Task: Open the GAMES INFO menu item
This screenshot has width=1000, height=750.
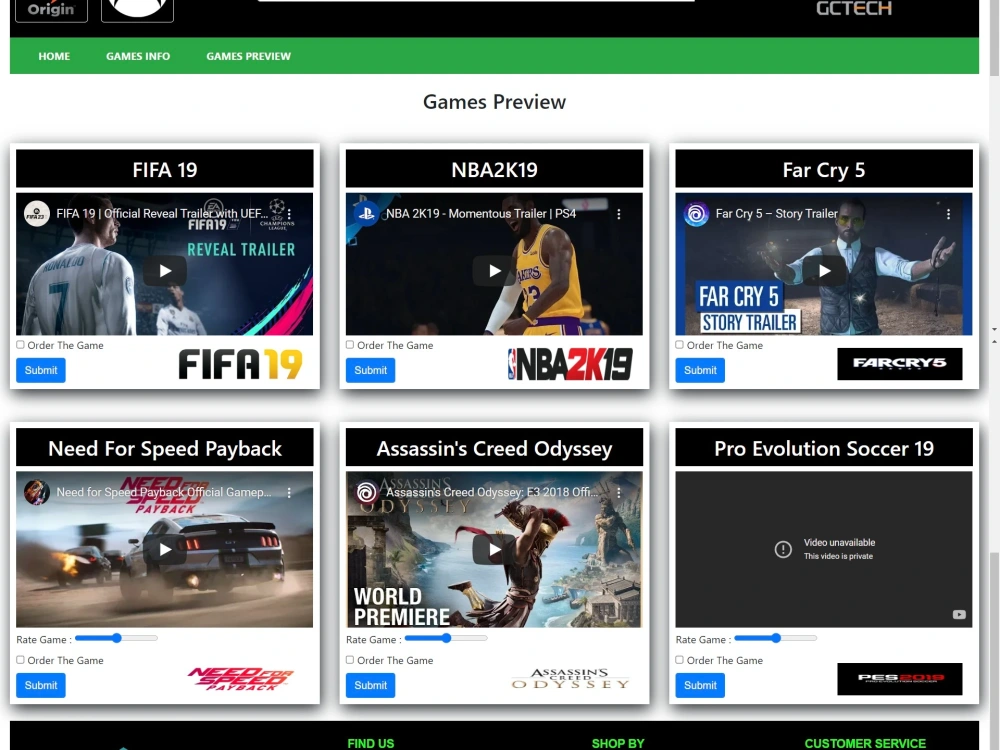Action: (138, 56)
